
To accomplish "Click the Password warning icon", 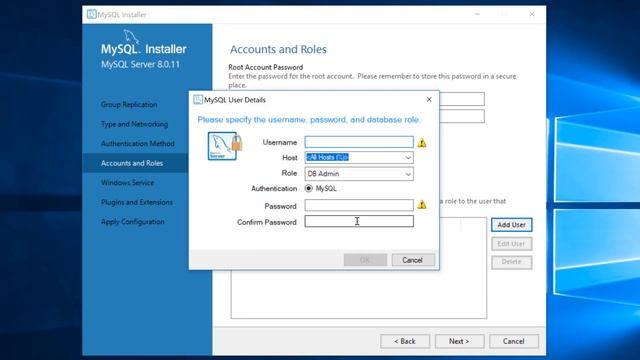I will [422, 204].
